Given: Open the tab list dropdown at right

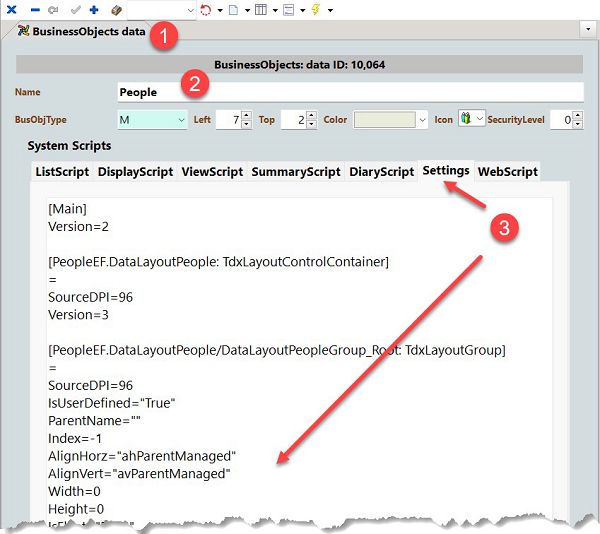Looking at the screenshot, I should pos(588,29).
